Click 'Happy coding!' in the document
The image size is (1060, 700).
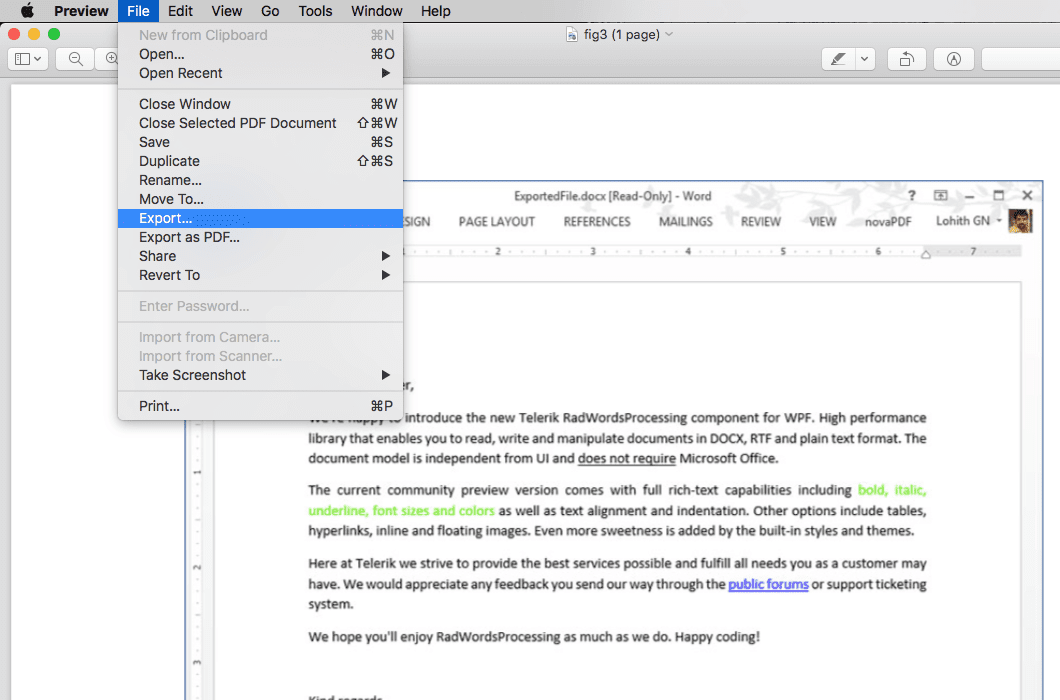(x=717, y=637)
